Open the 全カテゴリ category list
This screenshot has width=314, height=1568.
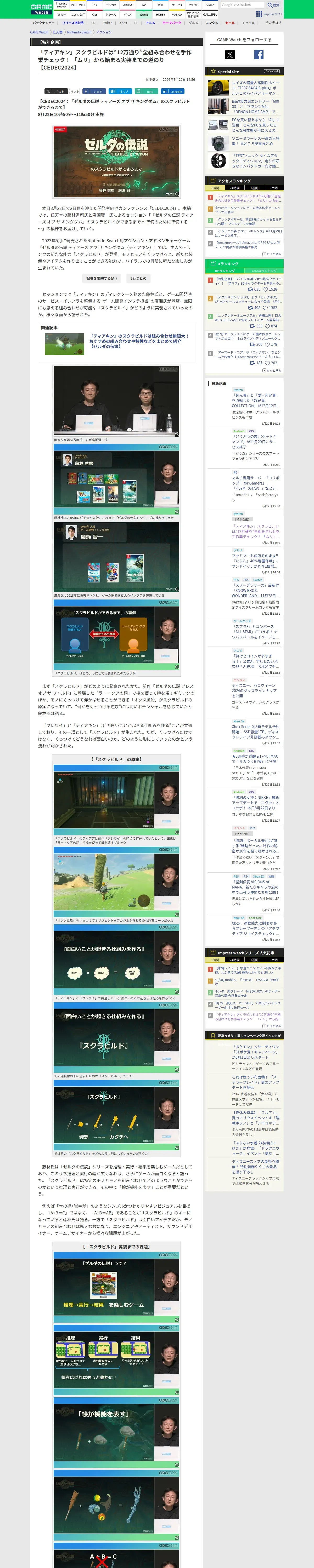(273, 22)
